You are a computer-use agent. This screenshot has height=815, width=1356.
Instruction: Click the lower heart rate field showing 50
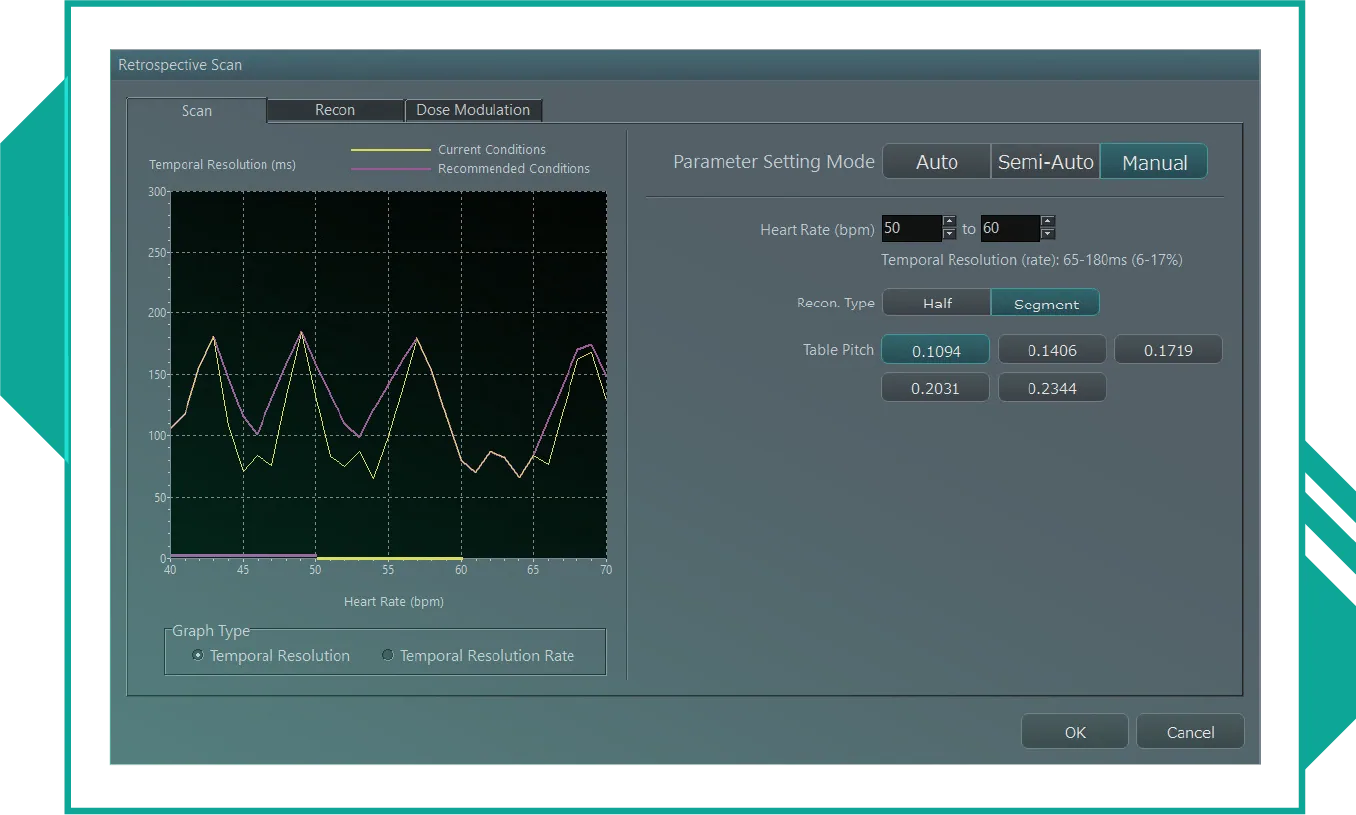[x=912, y=228]
